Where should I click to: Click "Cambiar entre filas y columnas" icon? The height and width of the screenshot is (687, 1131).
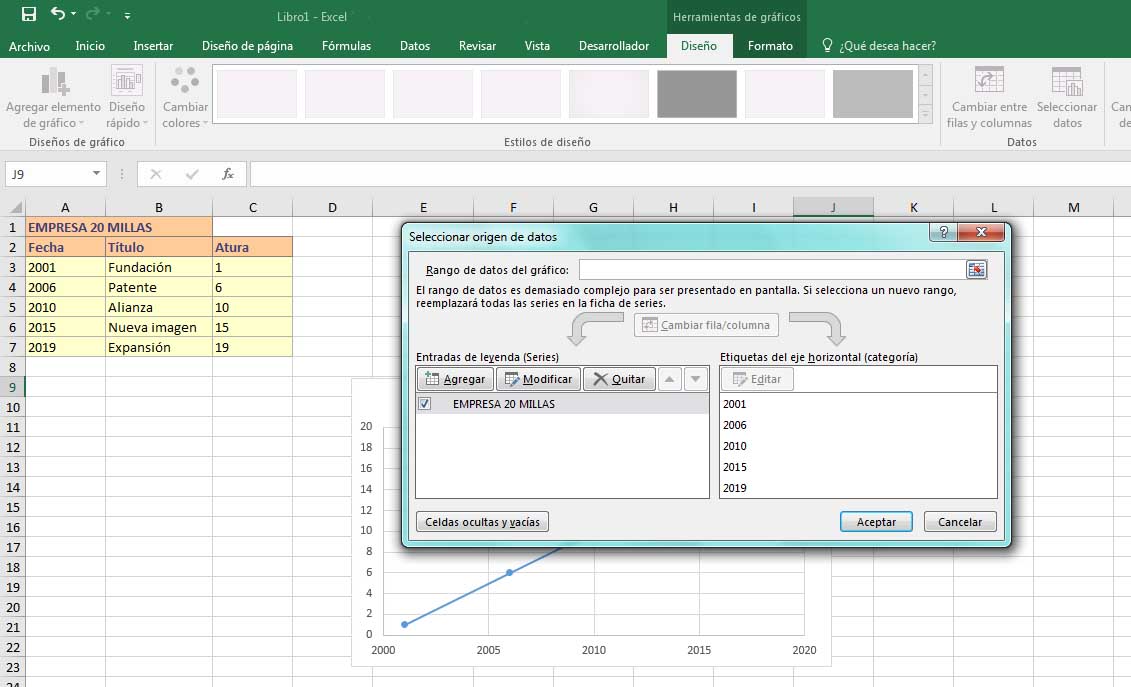coord(988,95)
